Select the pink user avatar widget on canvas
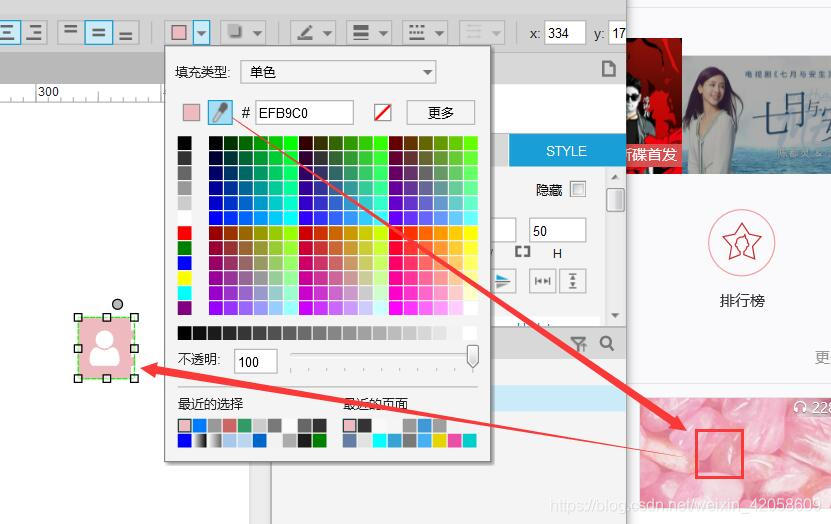 point(106,348)
